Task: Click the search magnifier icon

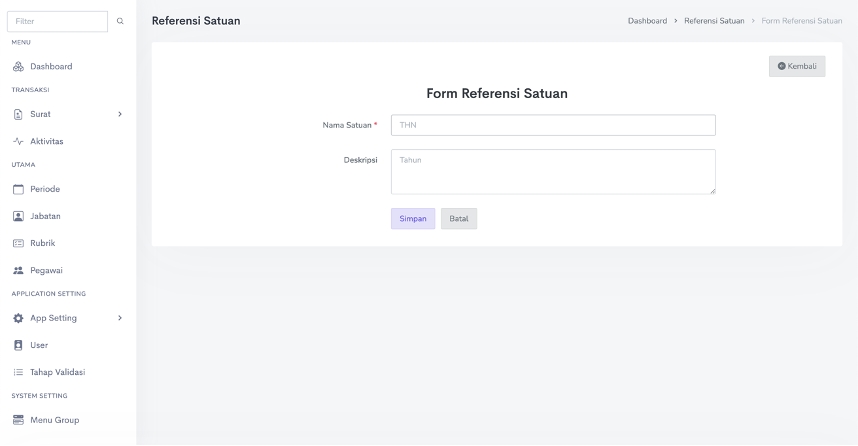Action: click(x=121, y=21)
